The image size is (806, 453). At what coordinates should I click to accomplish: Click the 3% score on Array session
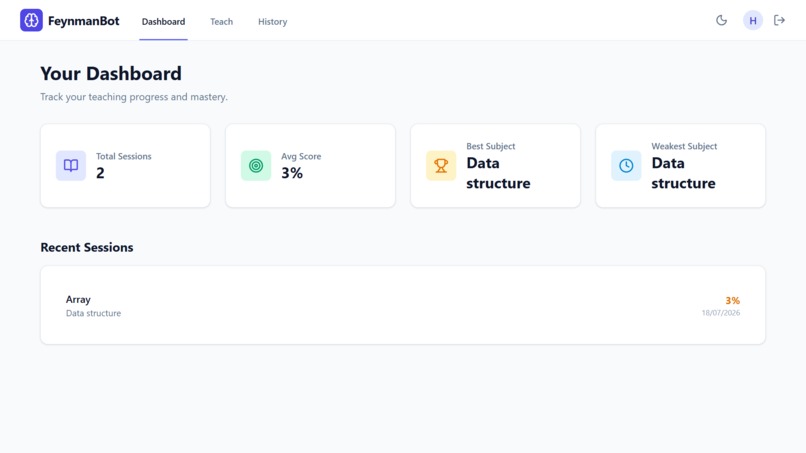(x=732, y=300)
